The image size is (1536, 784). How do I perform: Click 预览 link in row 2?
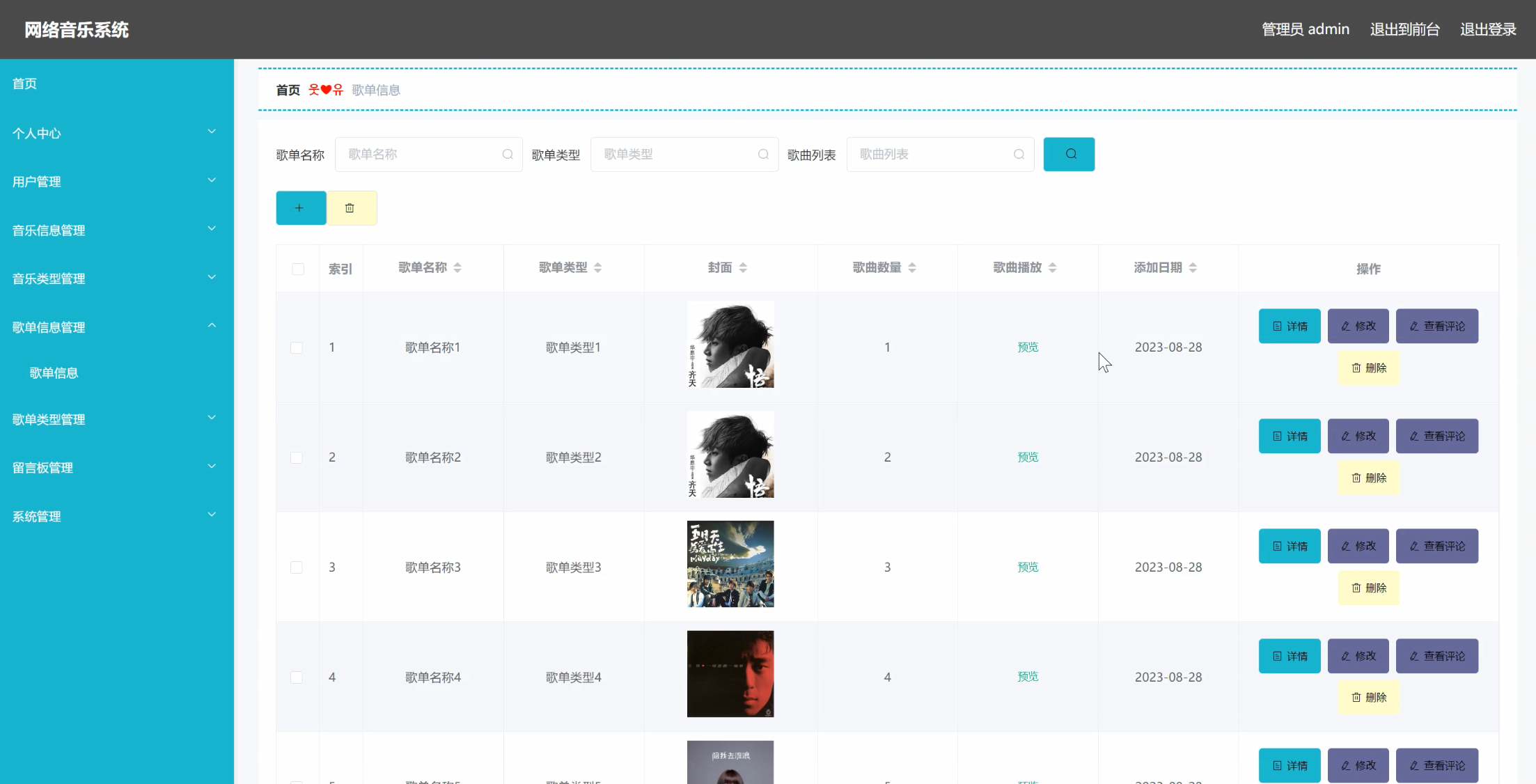tap(1028, 457)
